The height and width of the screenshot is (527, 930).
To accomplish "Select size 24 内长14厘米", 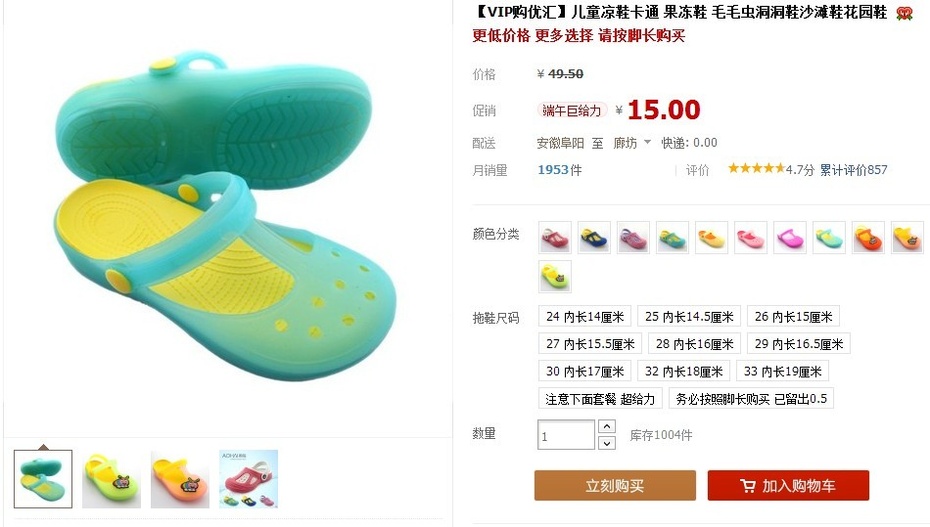I will (585, 317).
